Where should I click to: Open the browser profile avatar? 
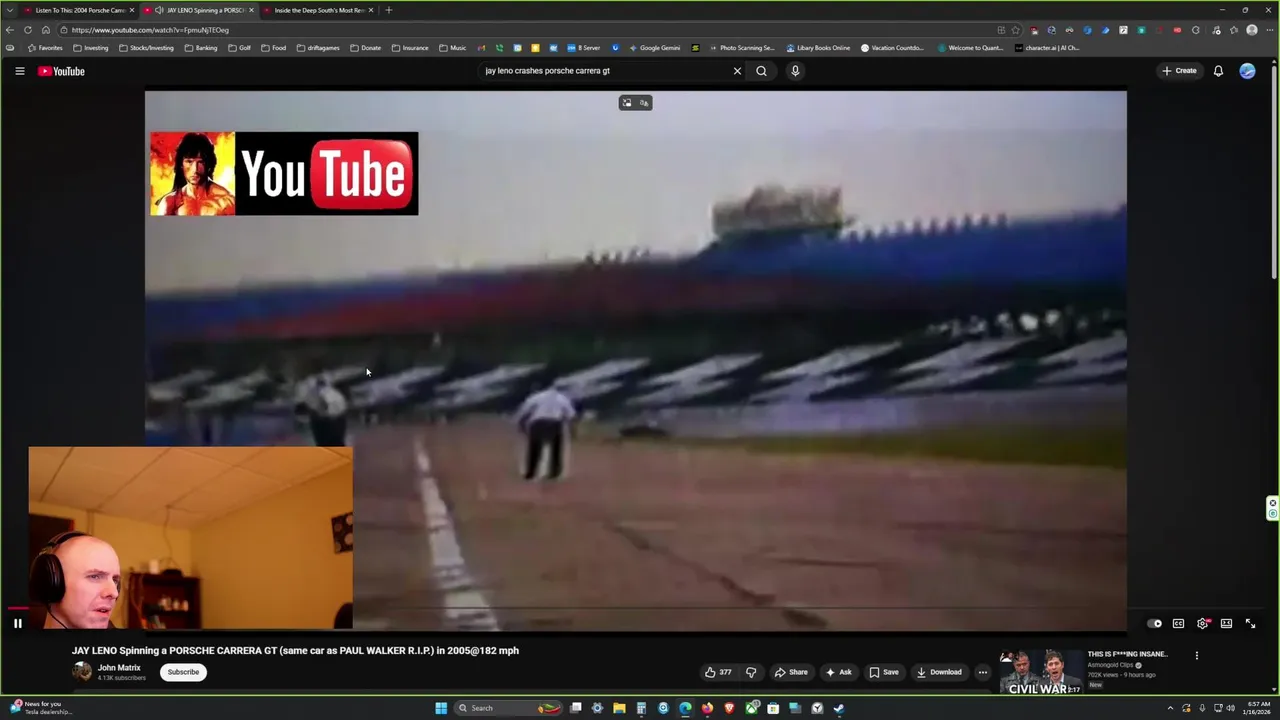1252,30
